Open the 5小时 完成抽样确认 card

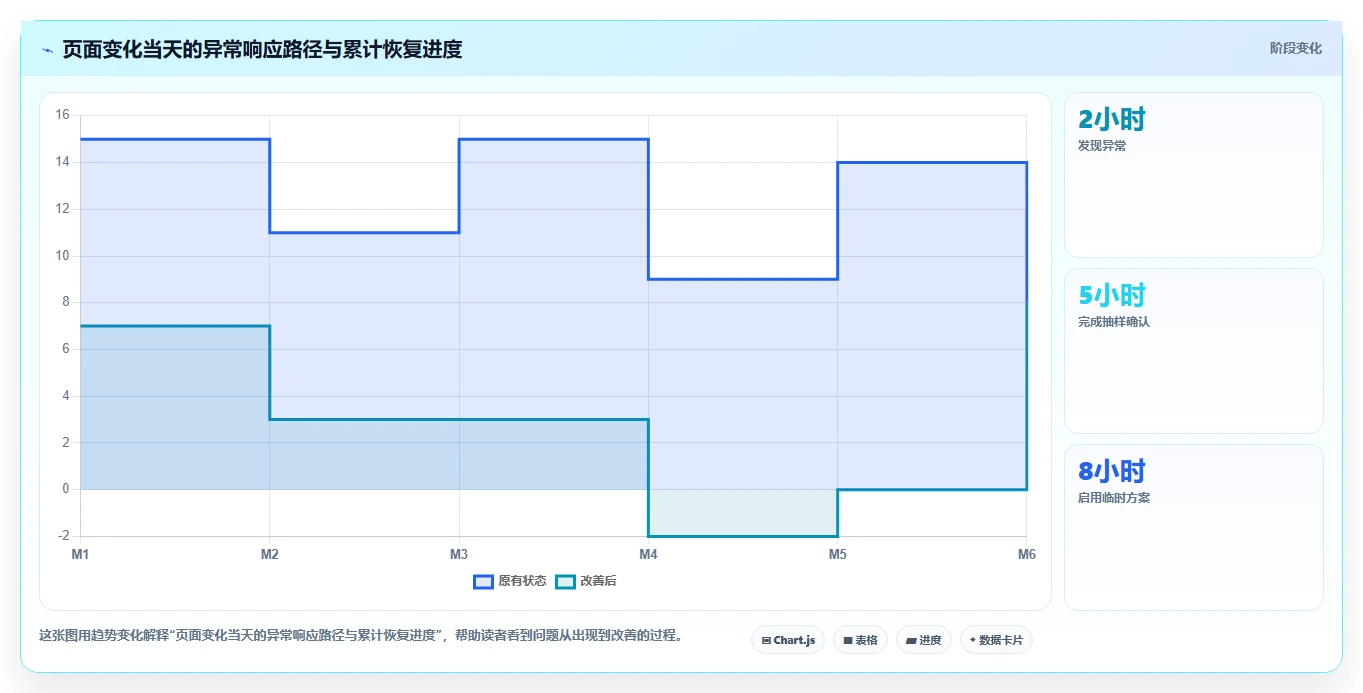click(x=1194, y=351)
